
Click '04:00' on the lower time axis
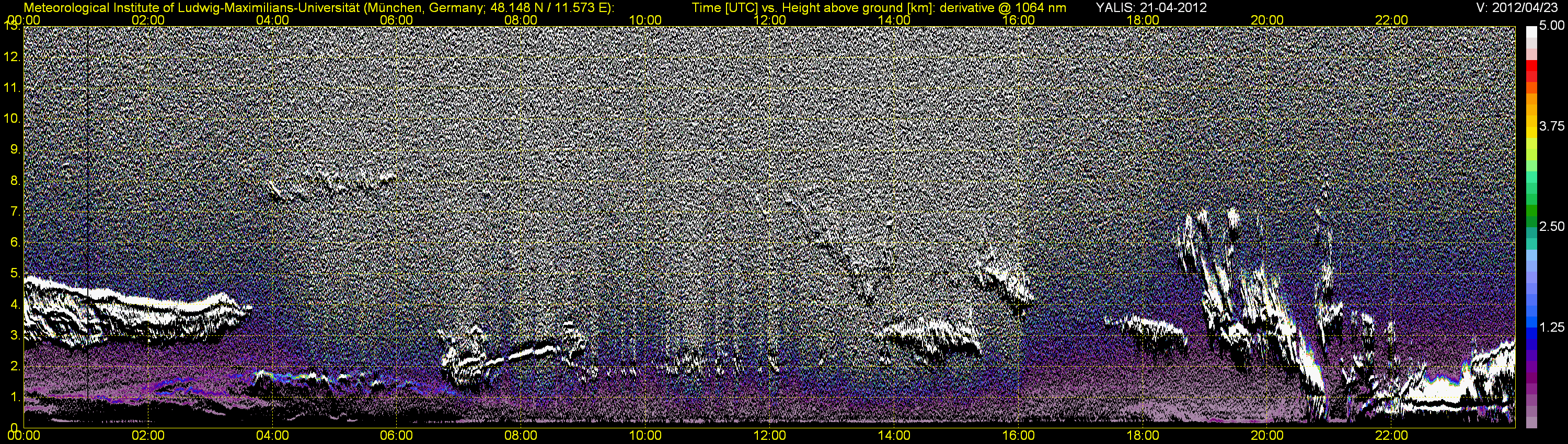click(272, 436)
